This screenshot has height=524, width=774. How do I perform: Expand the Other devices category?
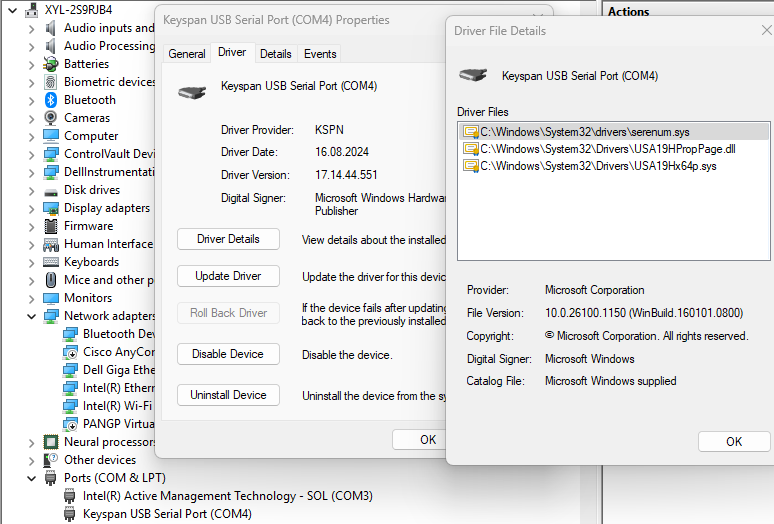pyautogui.click(x=32, y=460)
